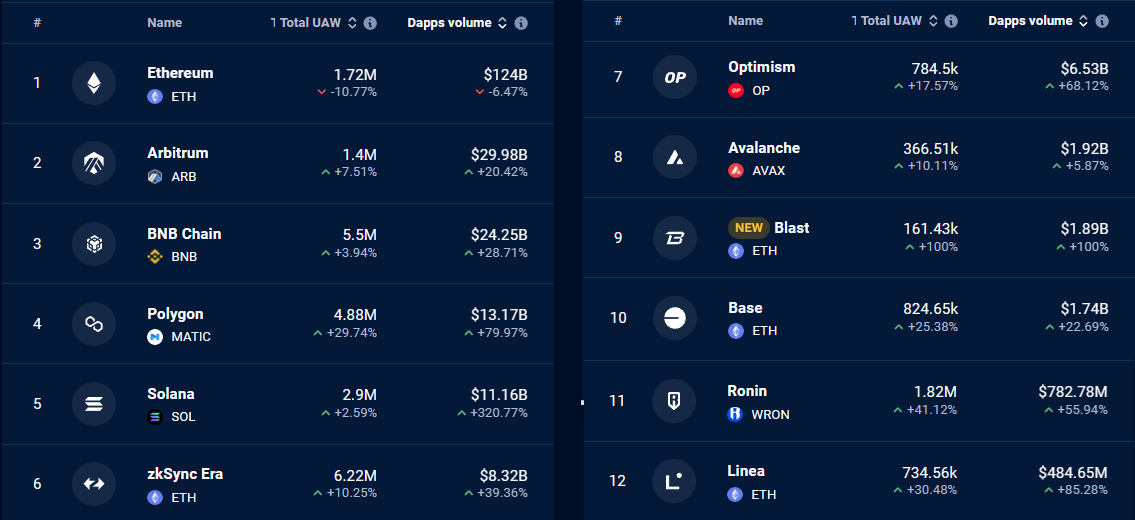
Task: Click the zkSync Era arrows icon
Action: click(x=94, y=484)
